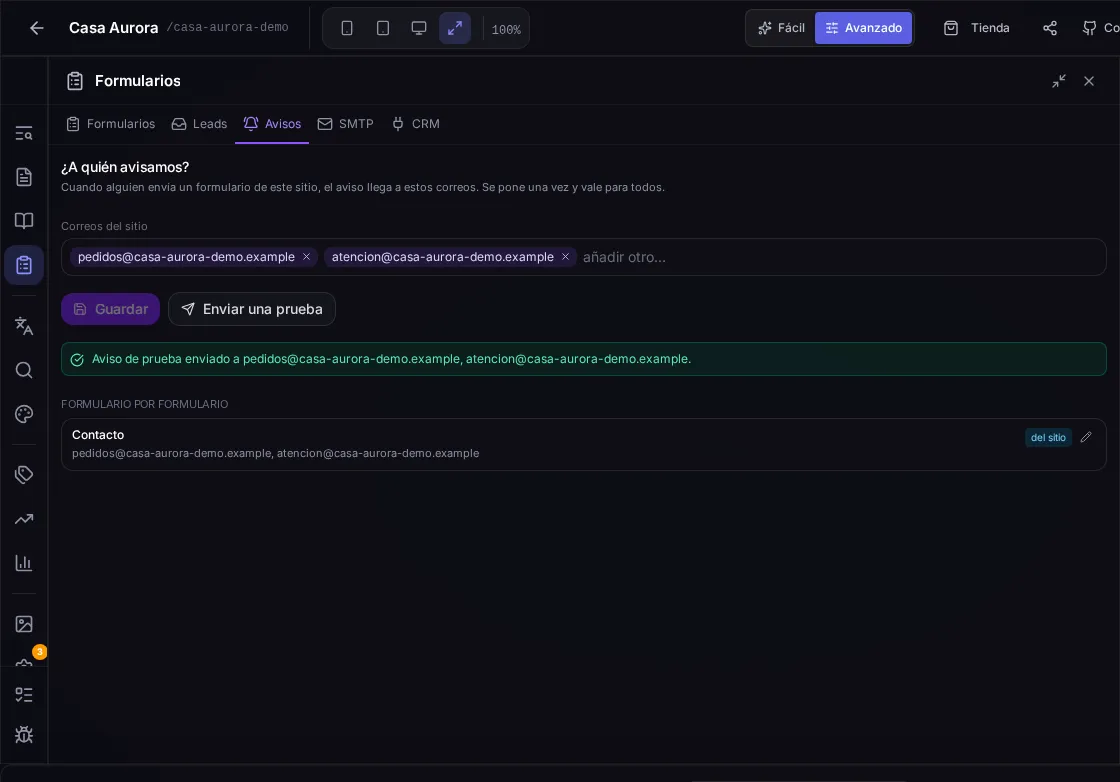Collapse the Formularios panel with minimize arrows
Screen dimensions: 1120x782
coord(1059,81)
